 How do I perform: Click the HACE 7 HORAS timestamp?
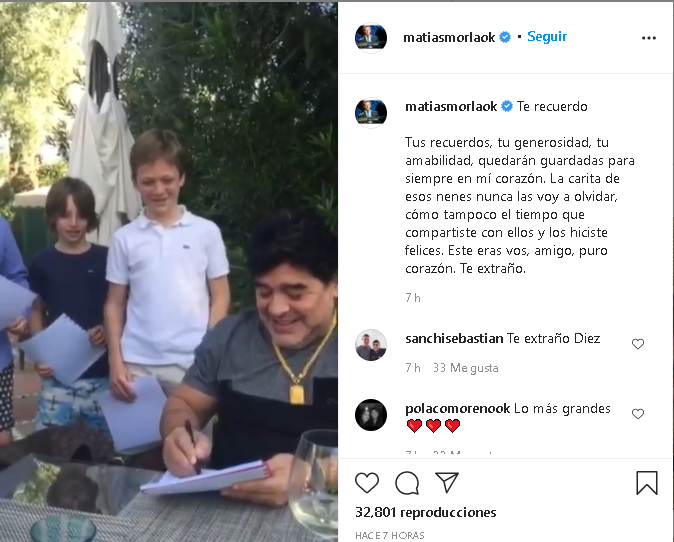(x=389, y=536)
